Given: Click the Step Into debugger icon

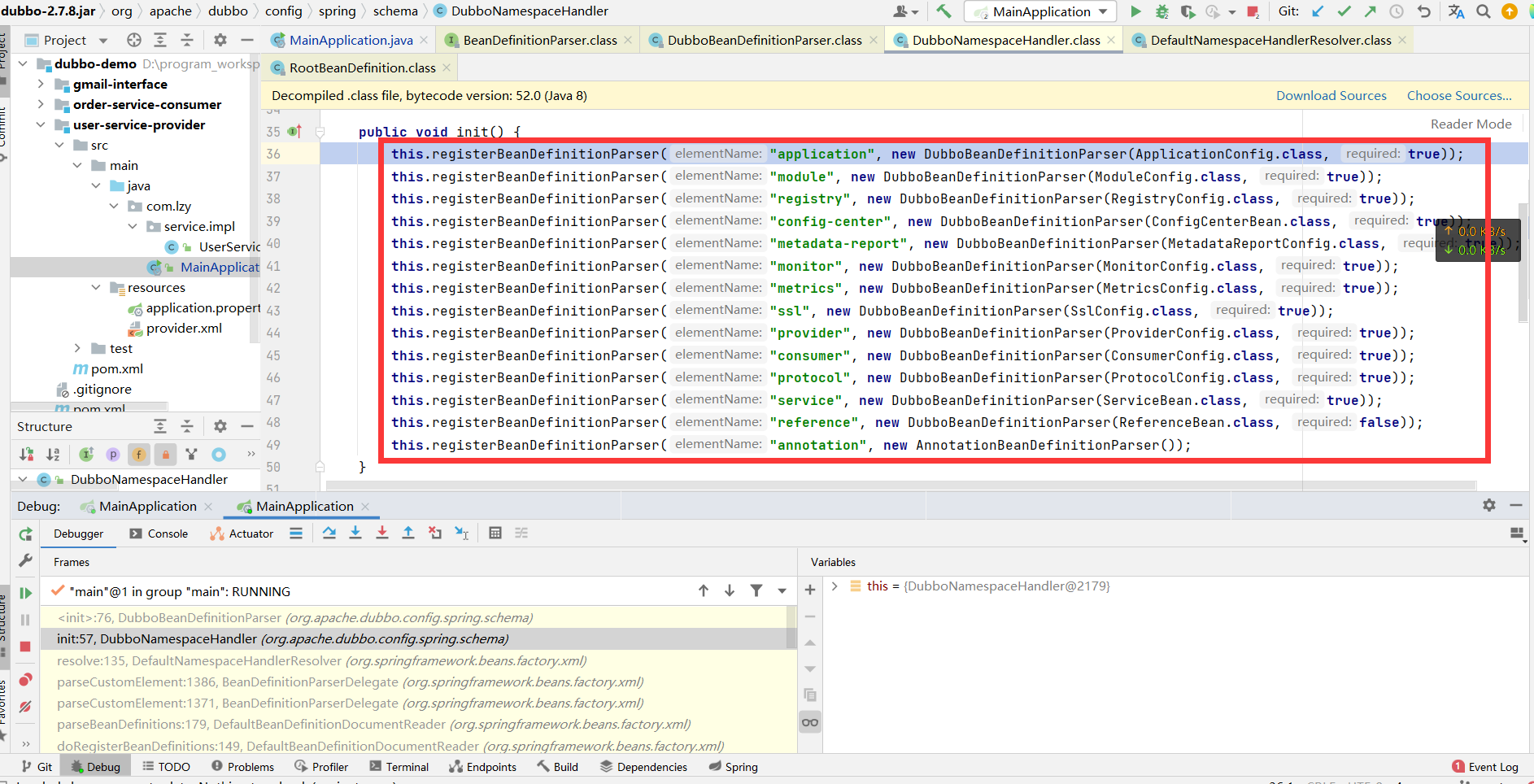Looking at the screenshot, I should click(x=355, y=533).
